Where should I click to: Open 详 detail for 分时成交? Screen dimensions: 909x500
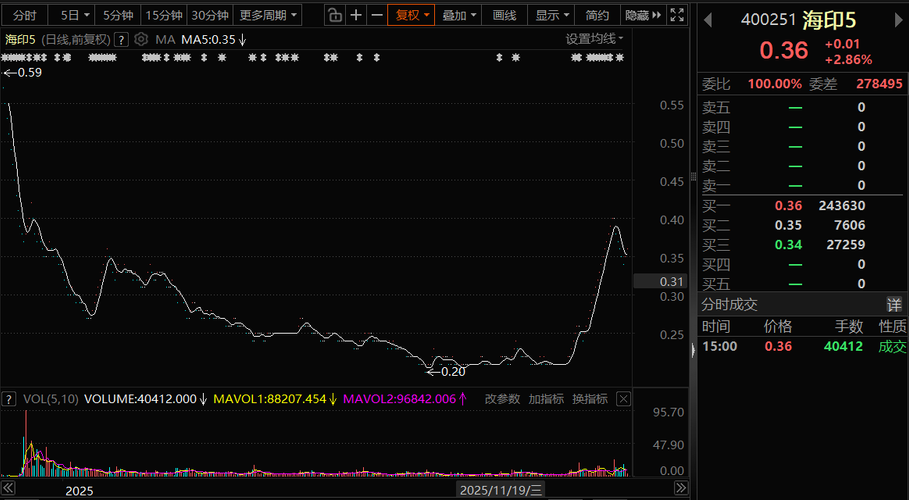pos(894,305)
